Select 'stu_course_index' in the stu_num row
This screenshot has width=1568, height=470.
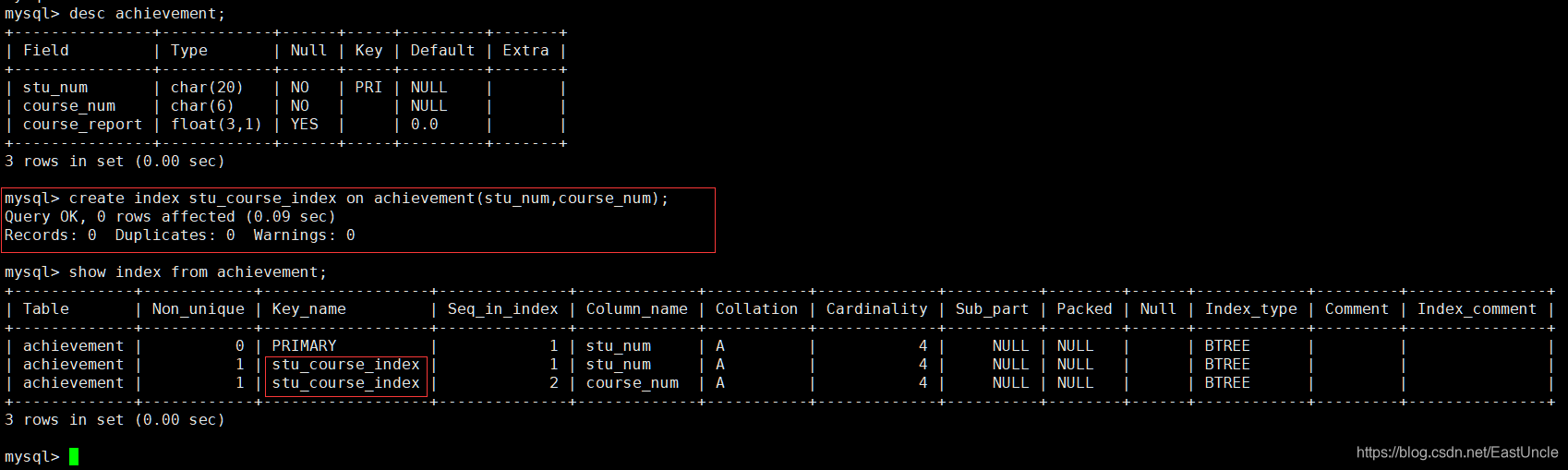point(346,365)
